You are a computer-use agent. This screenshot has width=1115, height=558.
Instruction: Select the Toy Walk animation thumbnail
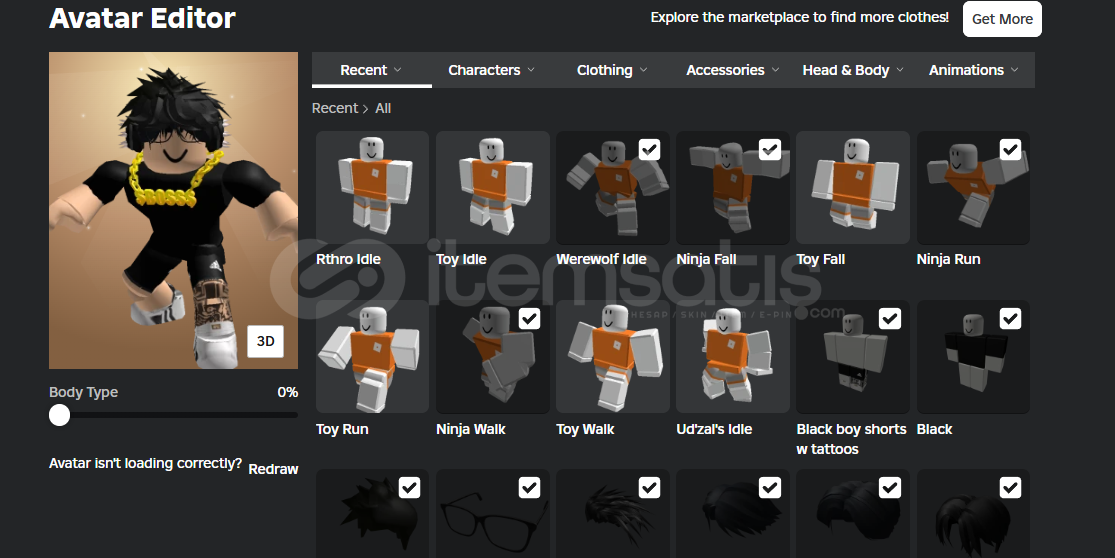point(612,357)
